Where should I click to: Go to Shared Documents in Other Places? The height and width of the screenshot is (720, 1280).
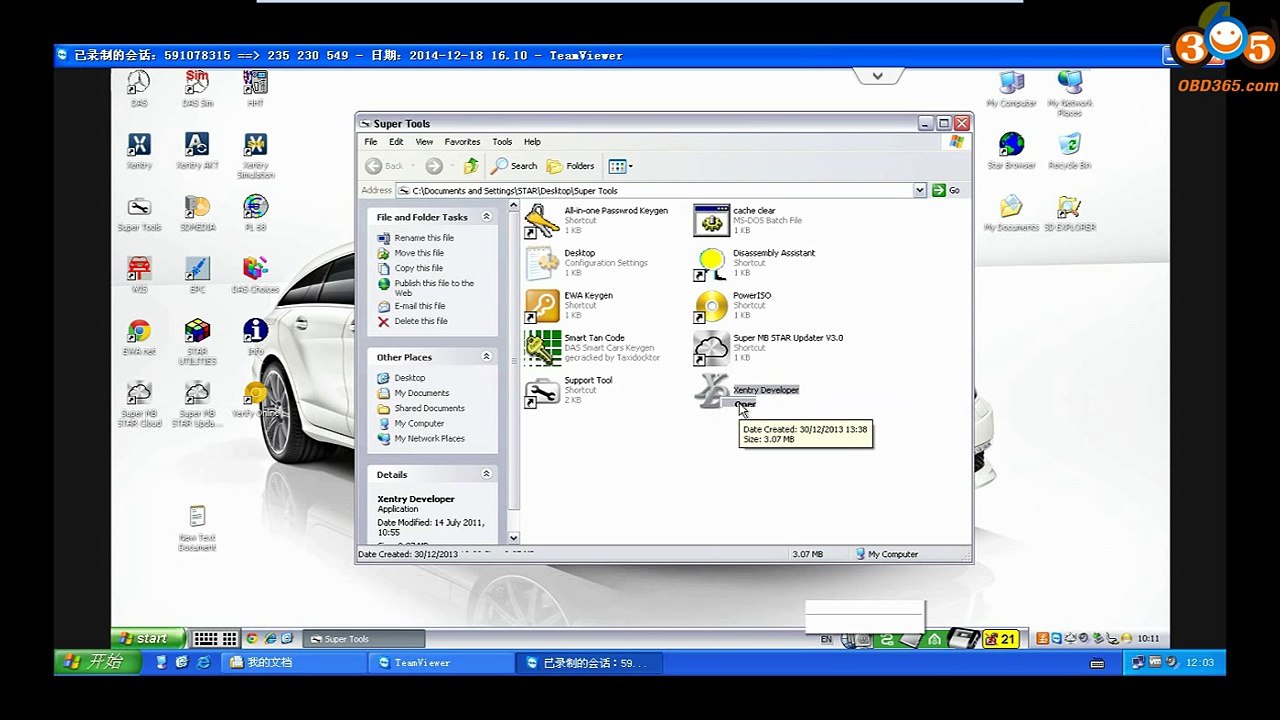429,408
